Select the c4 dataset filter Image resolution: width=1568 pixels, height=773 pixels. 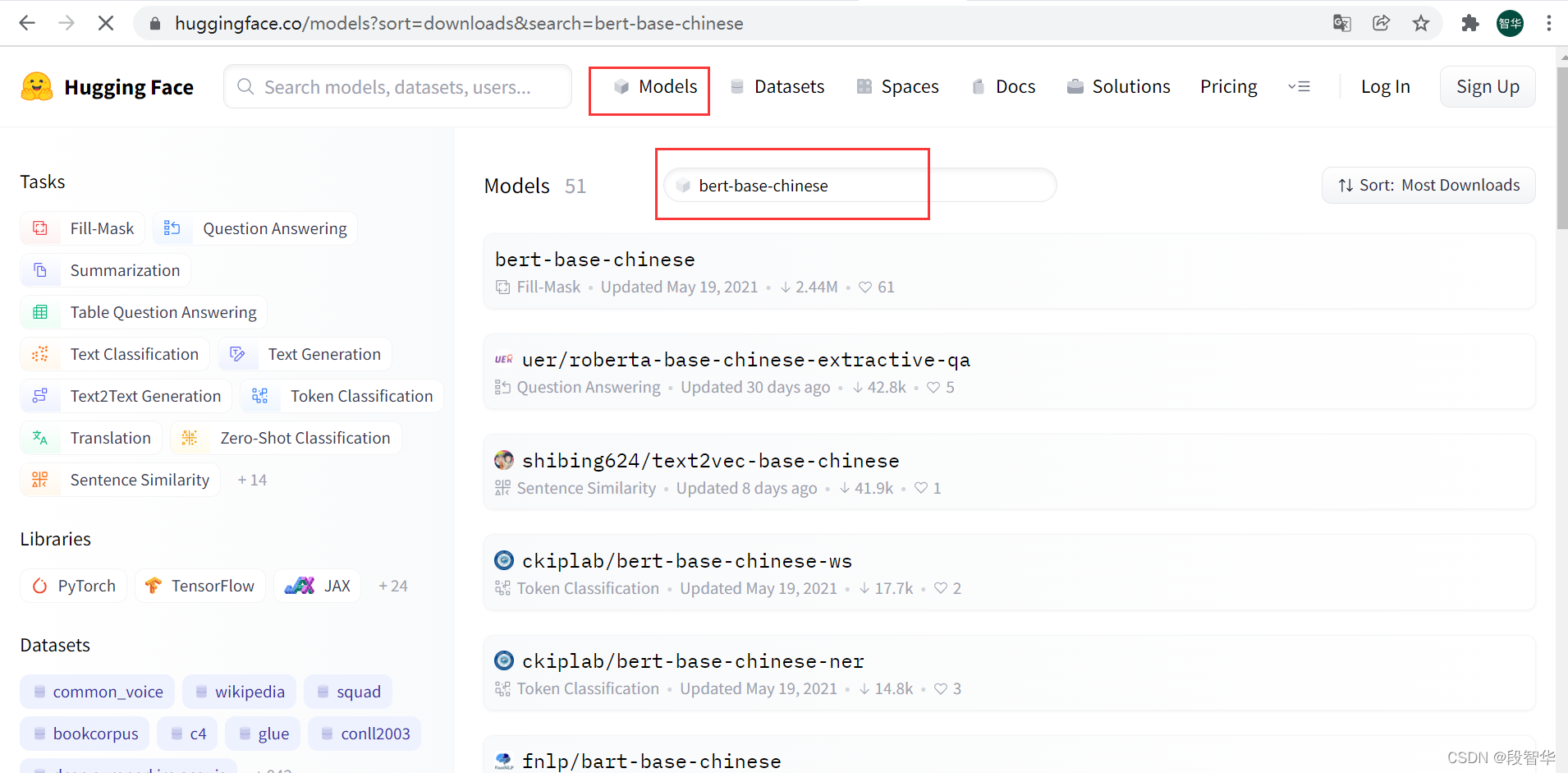coord(187,734)
